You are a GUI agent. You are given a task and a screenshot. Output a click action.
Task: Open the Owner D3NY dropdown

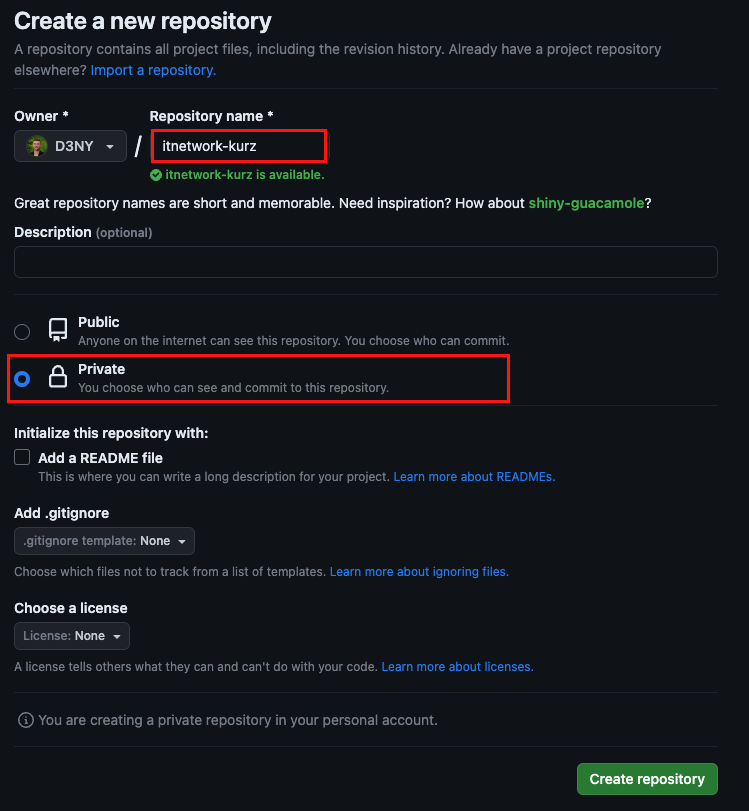point(70,146)
